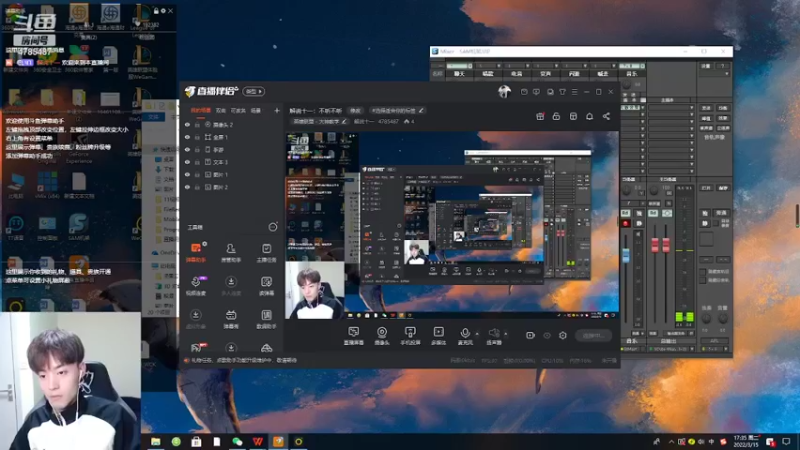Image resolution: width=800 pixels, height=450 pixels.
Task: Open the 弹幕助手 tool in the toolbox
Action: (196, 253)
